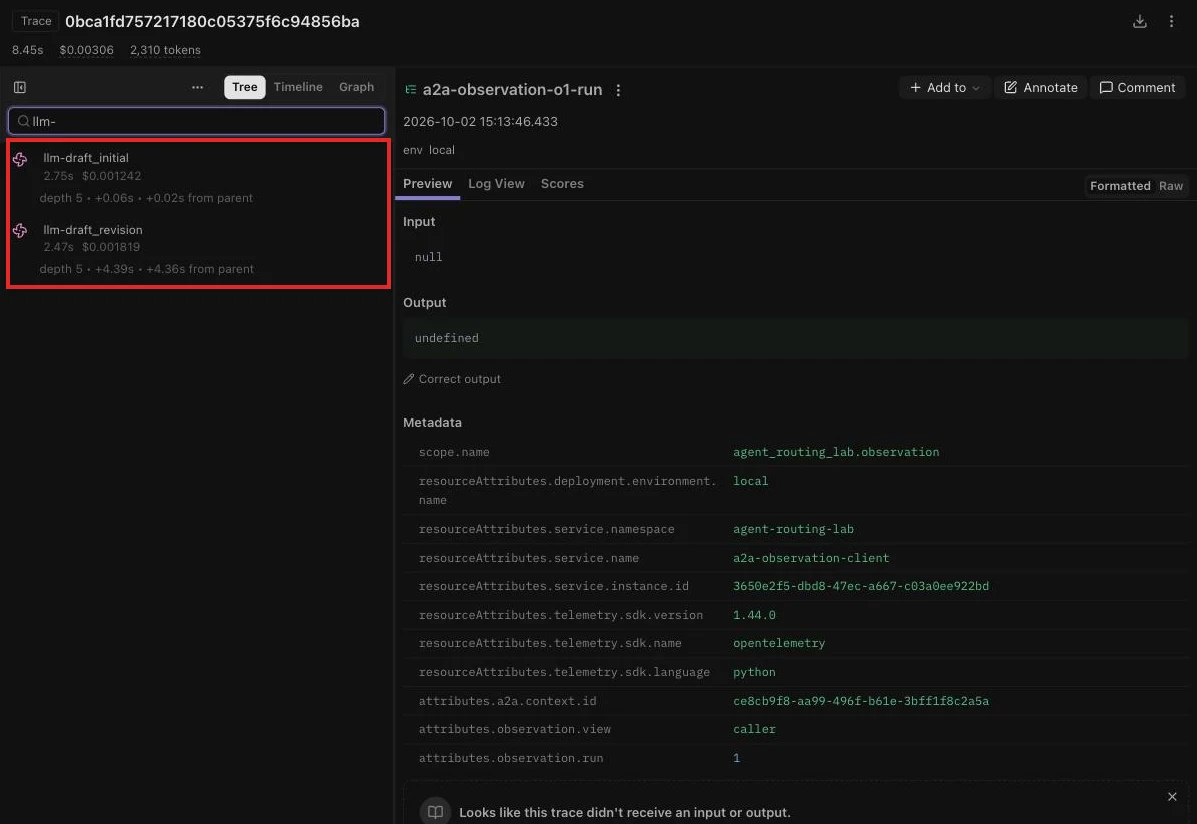Click the local deployment environment value
1197x824 pixels.
coord(750,481)
